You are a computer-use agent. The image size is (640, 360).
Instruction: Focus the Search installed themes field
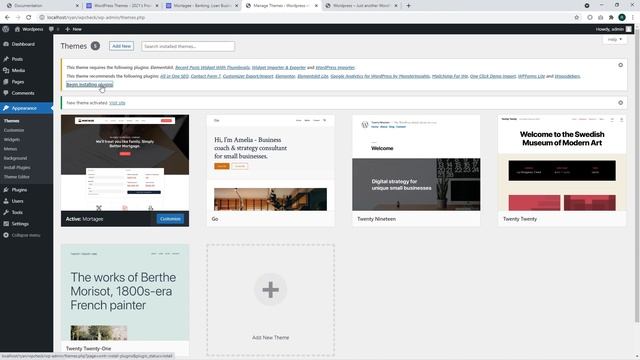[188, 47]
